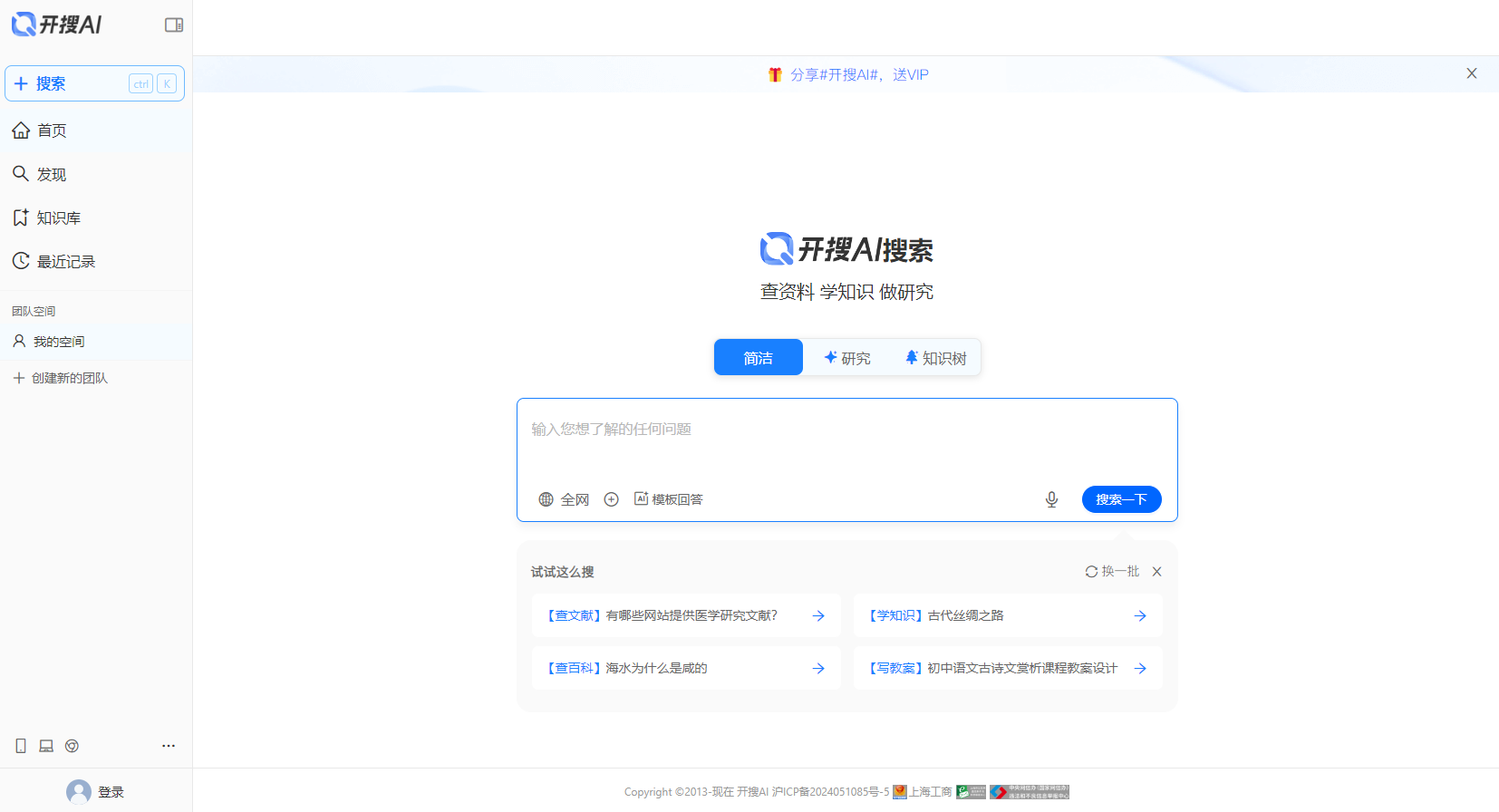The image size is (1499, 812).
Task: Click the 团队空间 section label
Action: click(34, 311)
